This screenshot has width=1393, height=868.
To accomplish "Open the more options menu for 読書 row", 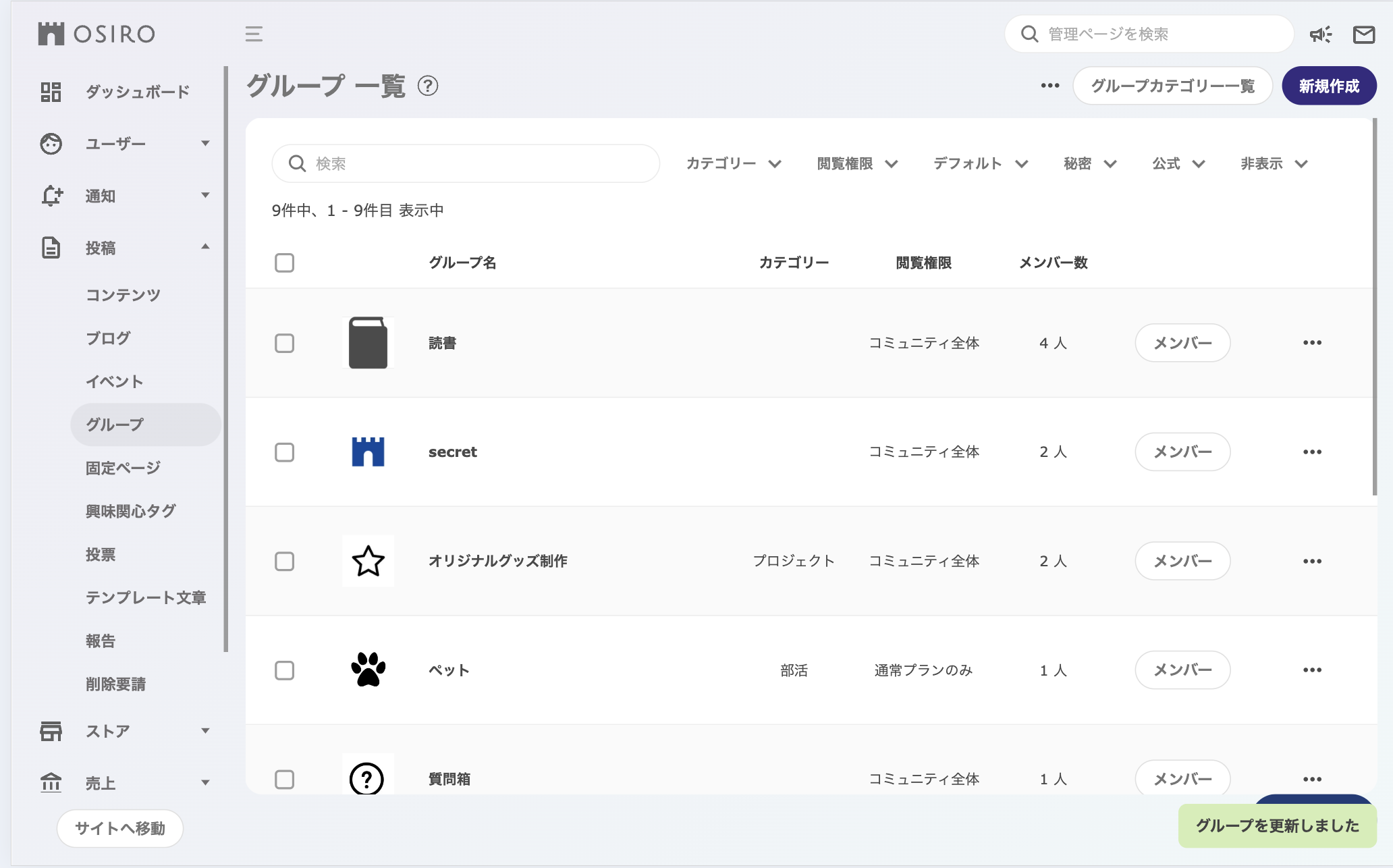I will [x=1312, y=343].
